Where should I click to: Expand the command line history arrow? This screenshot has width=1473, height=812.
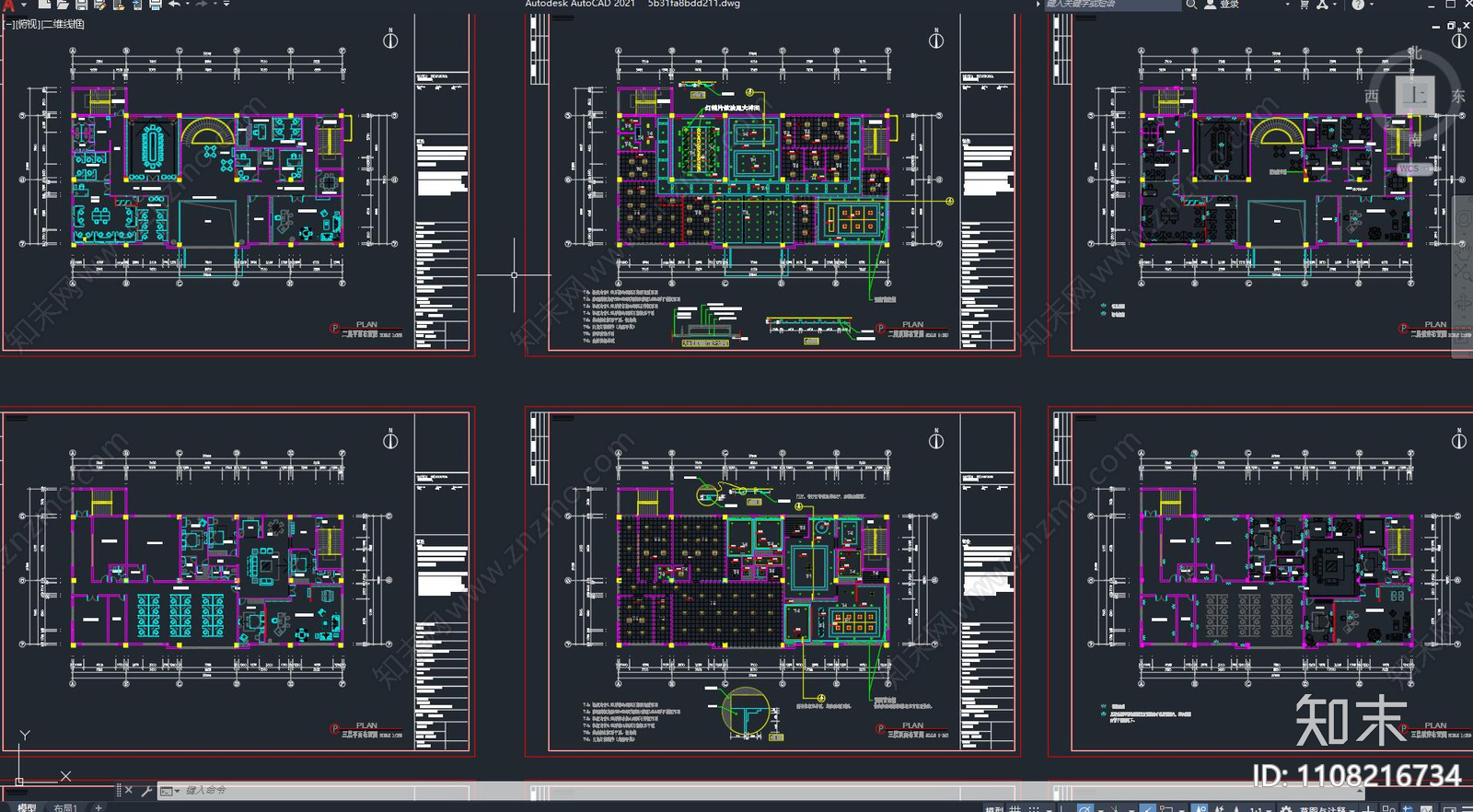pyautogui.click(x=1361, y=791)
